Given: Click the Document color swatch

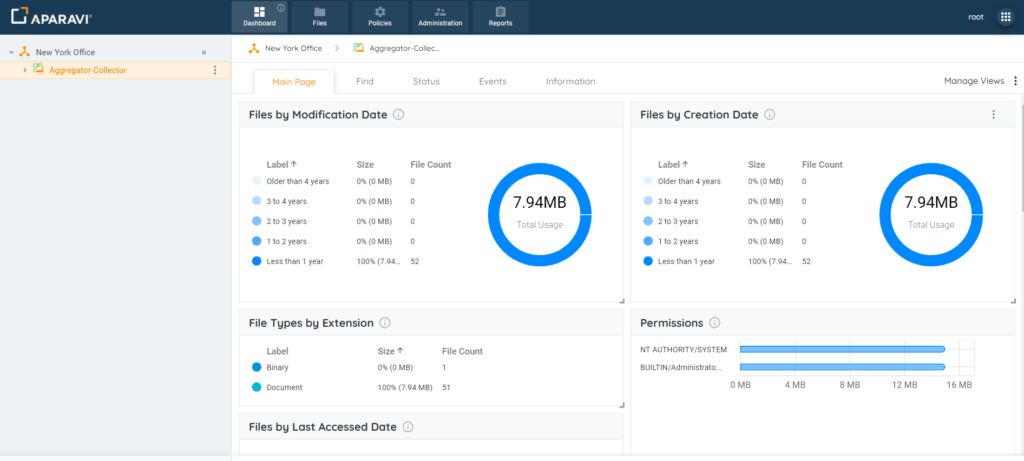Looking at the screenshot, I should pos(256,387).
